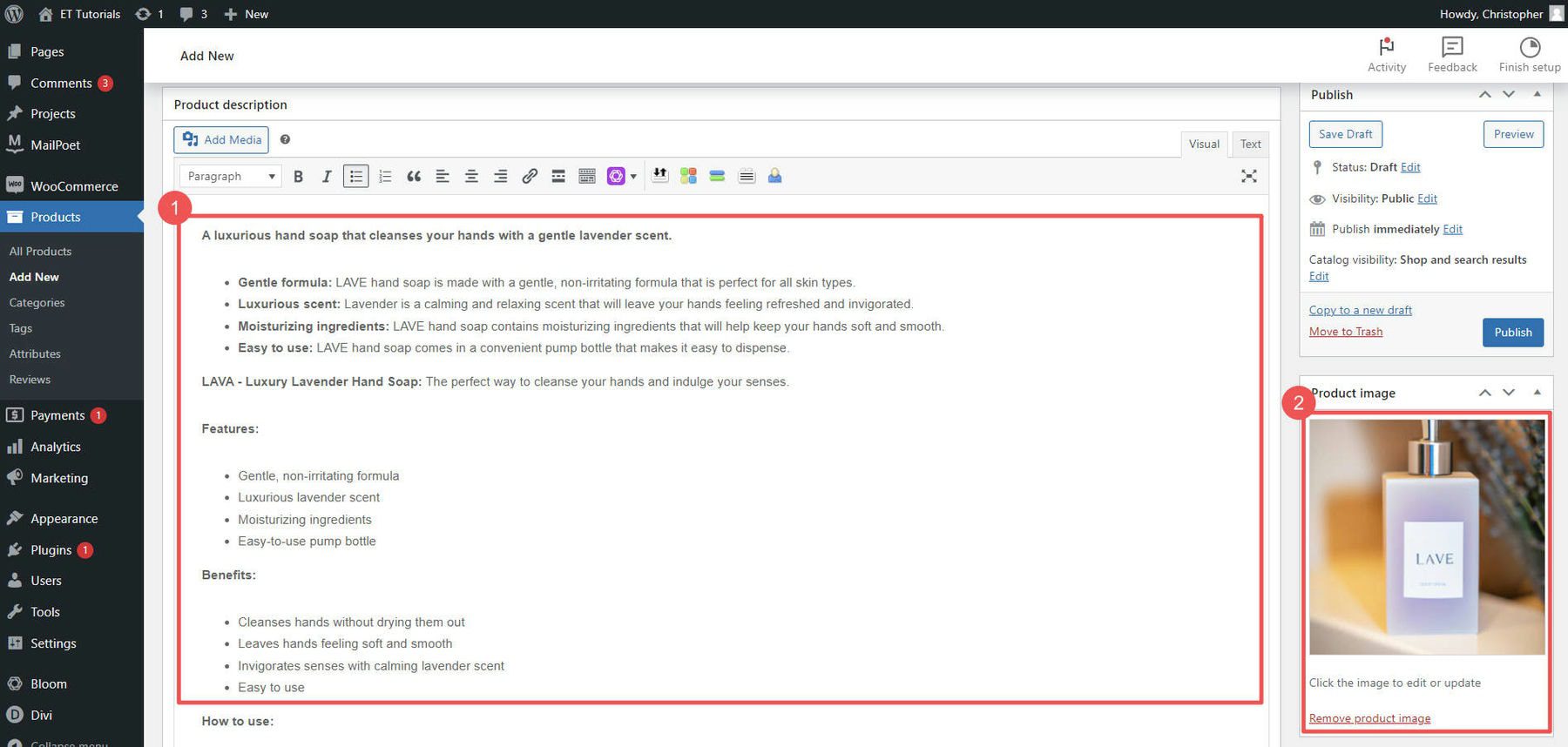Open Categories in the Products submenu
The height and width of the screenshot is (747, 1568).
37,303
